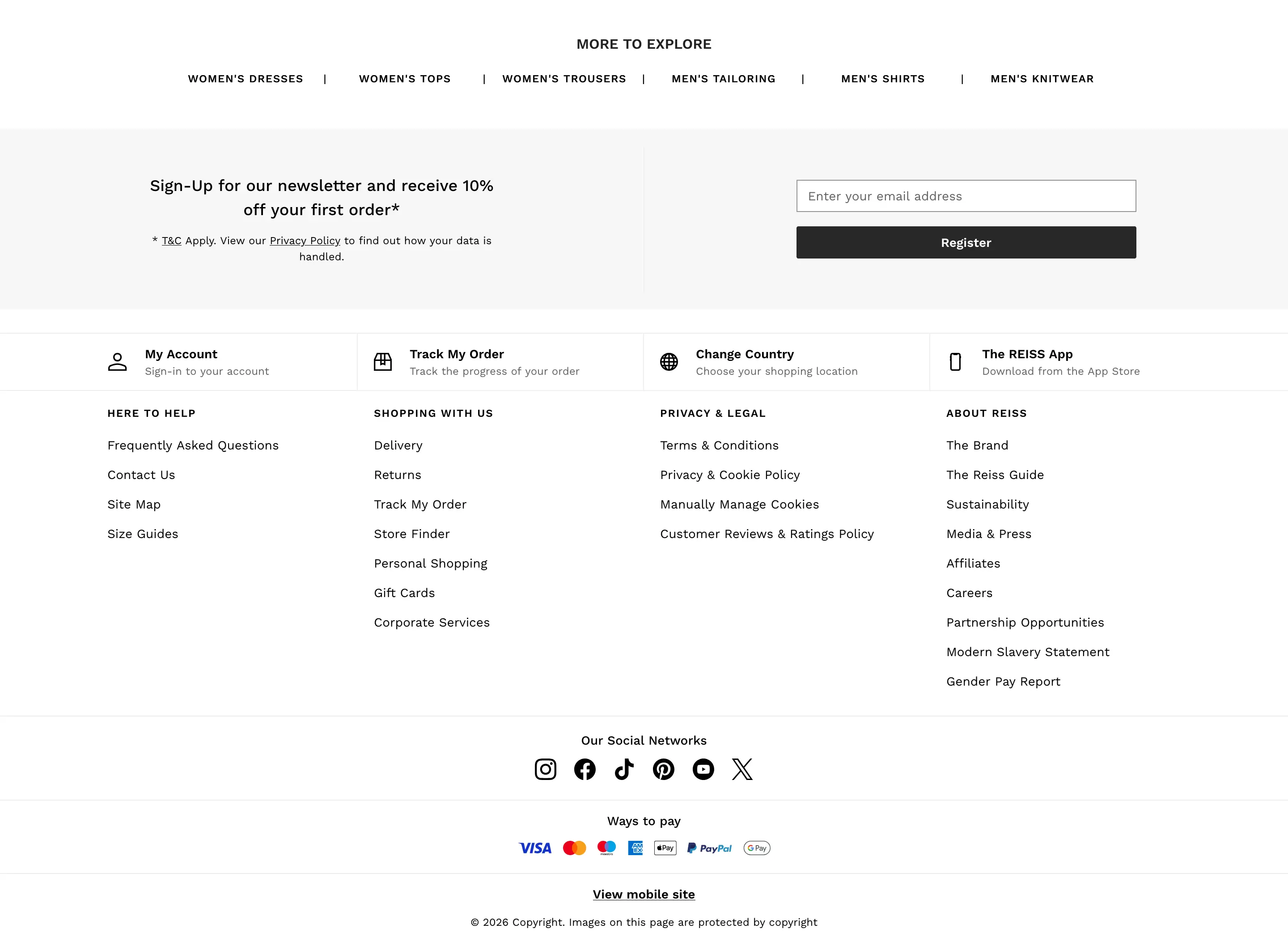The width and height of the screenshot is (1288, 941).
Task: Click Change Country heading text
Action: click(745, 354)
